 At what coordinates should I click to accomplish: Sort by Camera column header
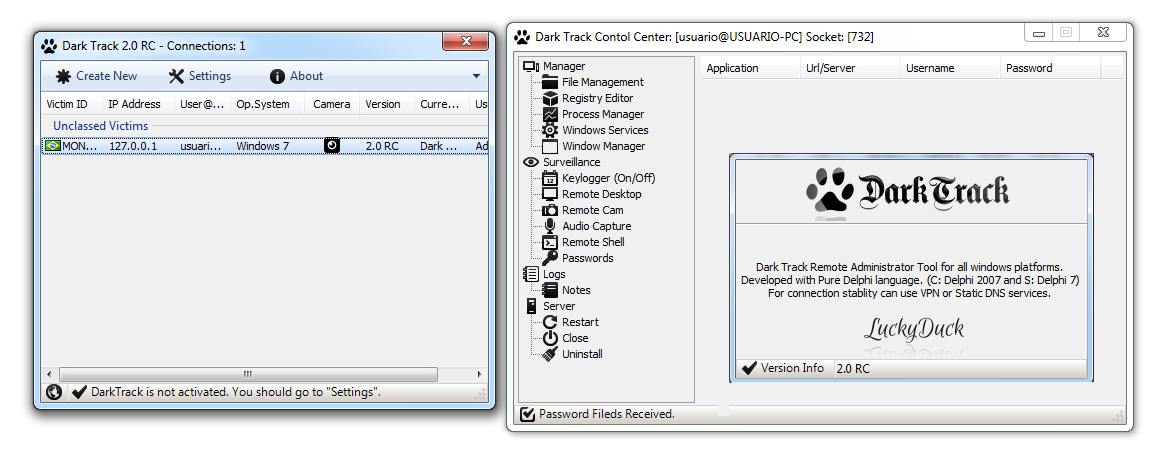coord(333,104)
